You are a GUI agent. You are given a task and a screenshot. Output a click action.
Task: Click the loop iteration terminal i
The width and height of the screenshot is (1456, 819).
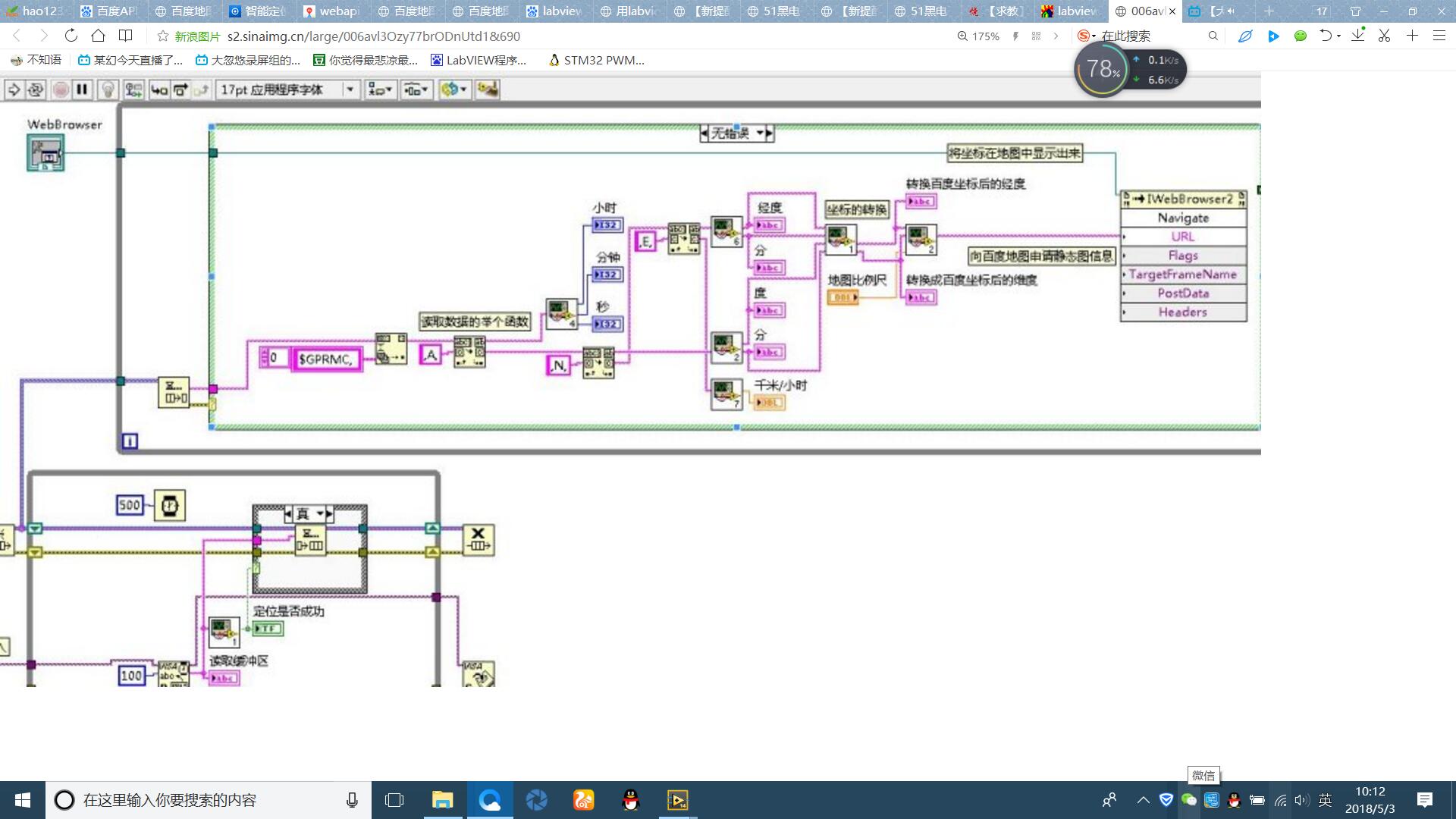pos(130,441)
